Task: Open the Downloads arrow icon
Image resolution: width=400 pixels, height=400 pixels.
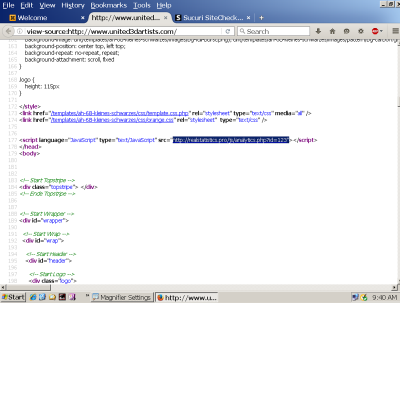Action: [x=318, y=31]
